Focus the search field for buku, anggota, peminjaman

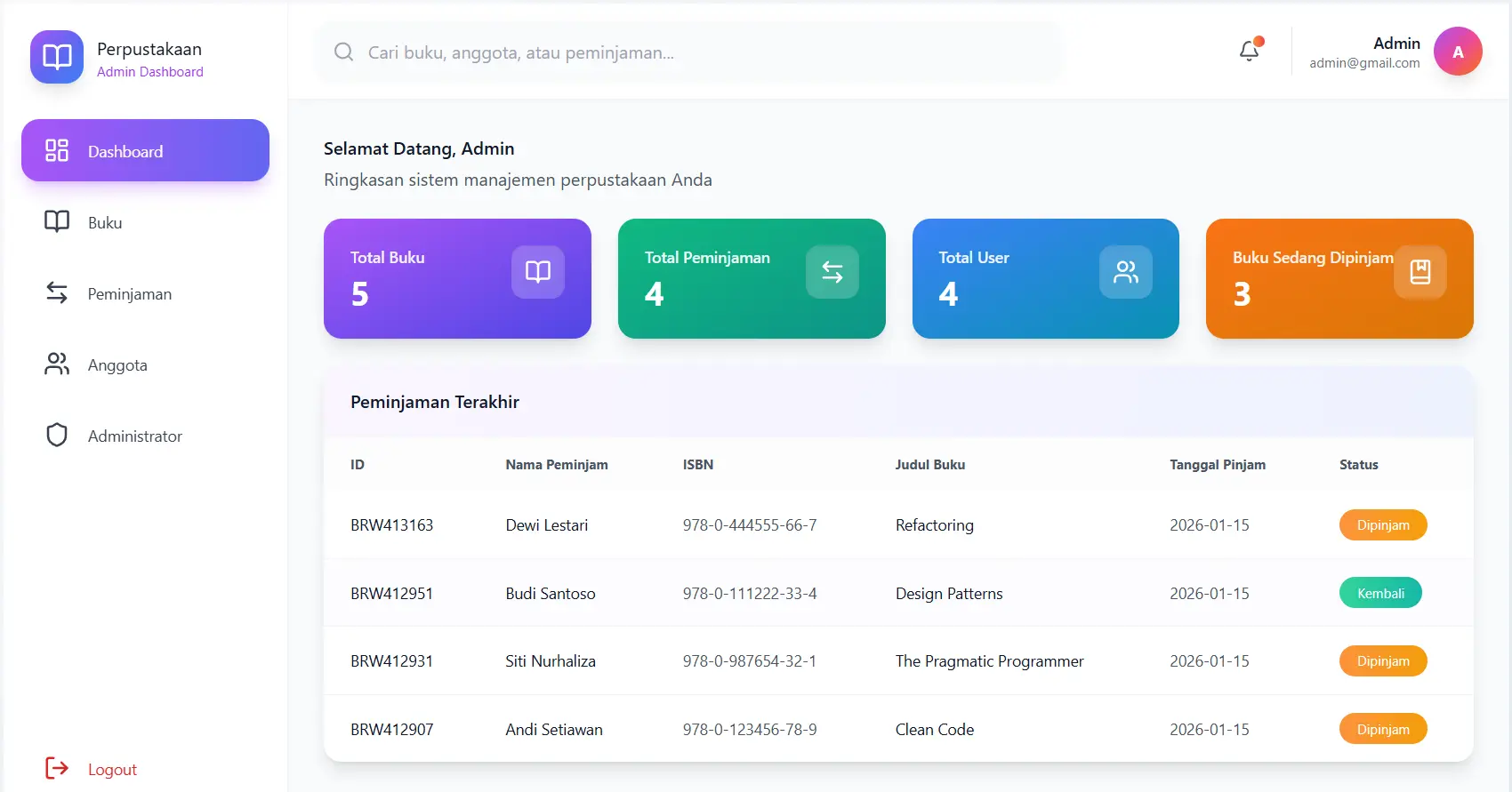point(689,52)
